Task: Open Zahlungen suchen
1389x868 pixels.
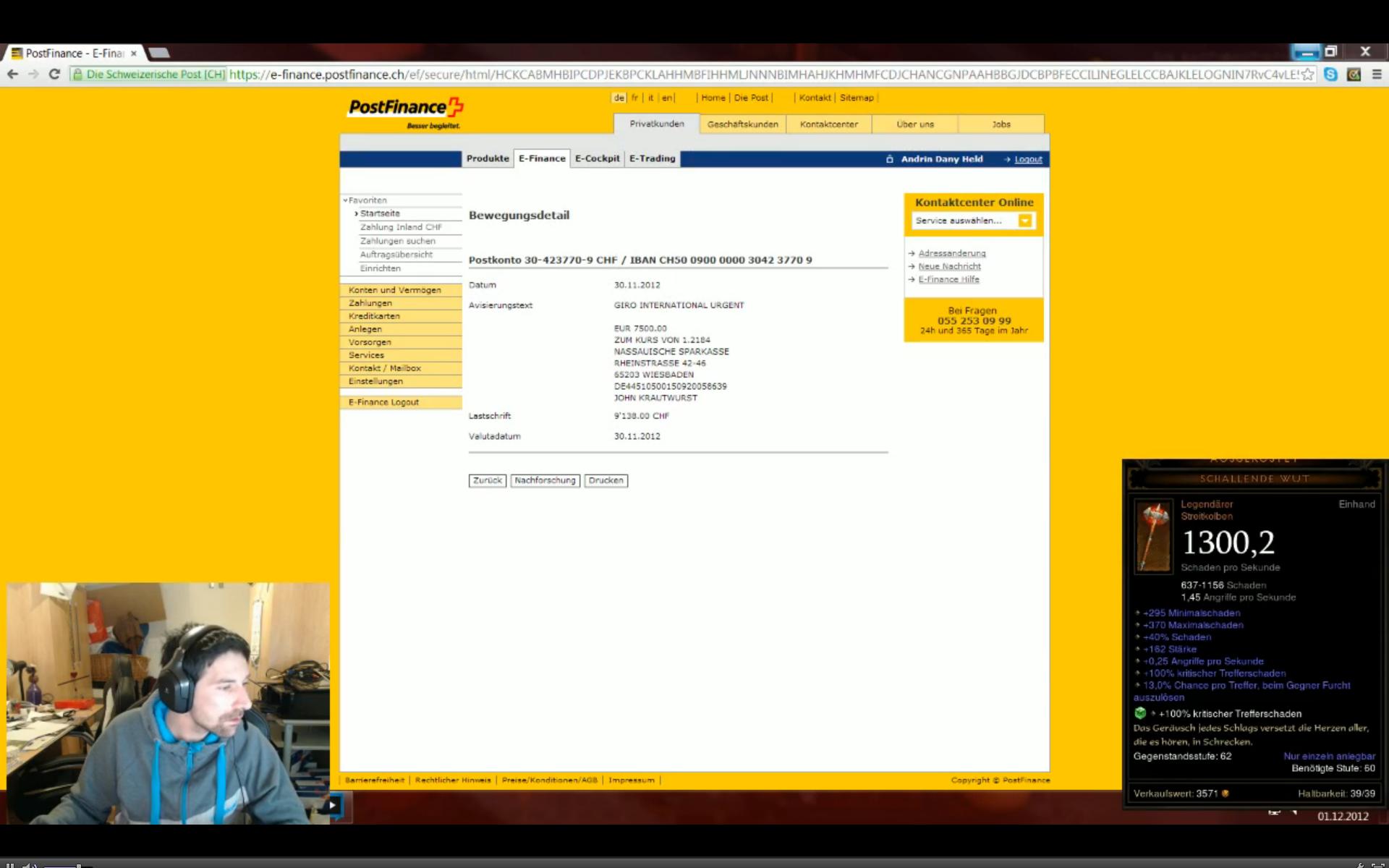Action: [x=398, y=241]
